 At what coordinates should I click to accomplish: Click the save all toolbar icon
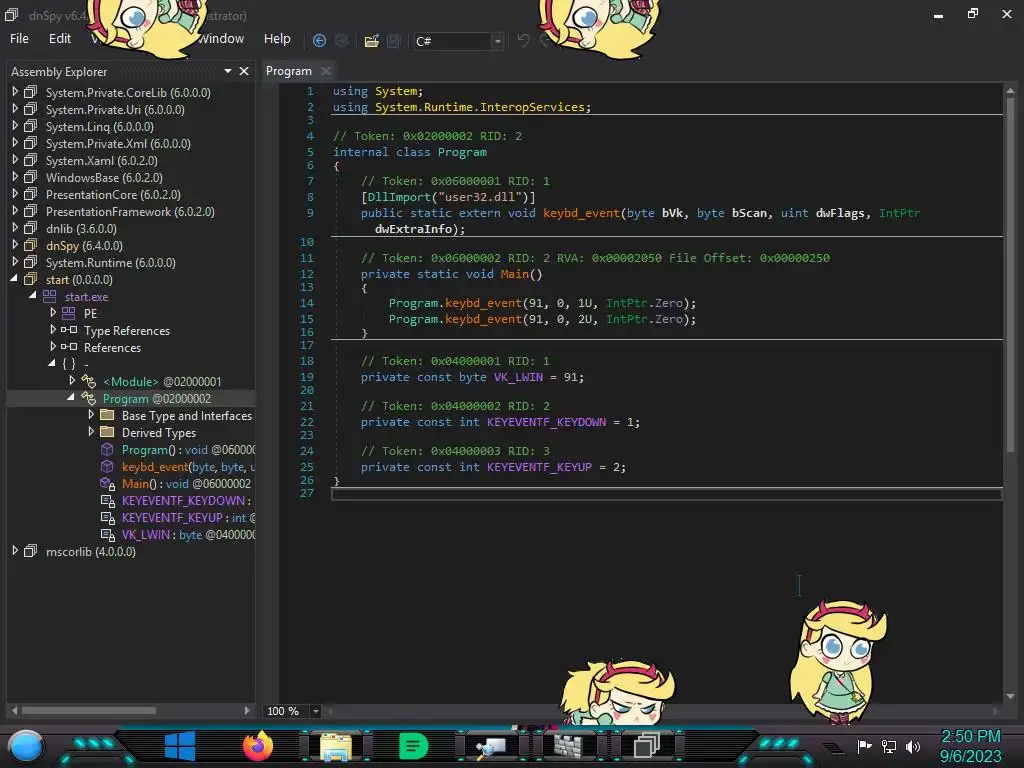click(393, 41)
